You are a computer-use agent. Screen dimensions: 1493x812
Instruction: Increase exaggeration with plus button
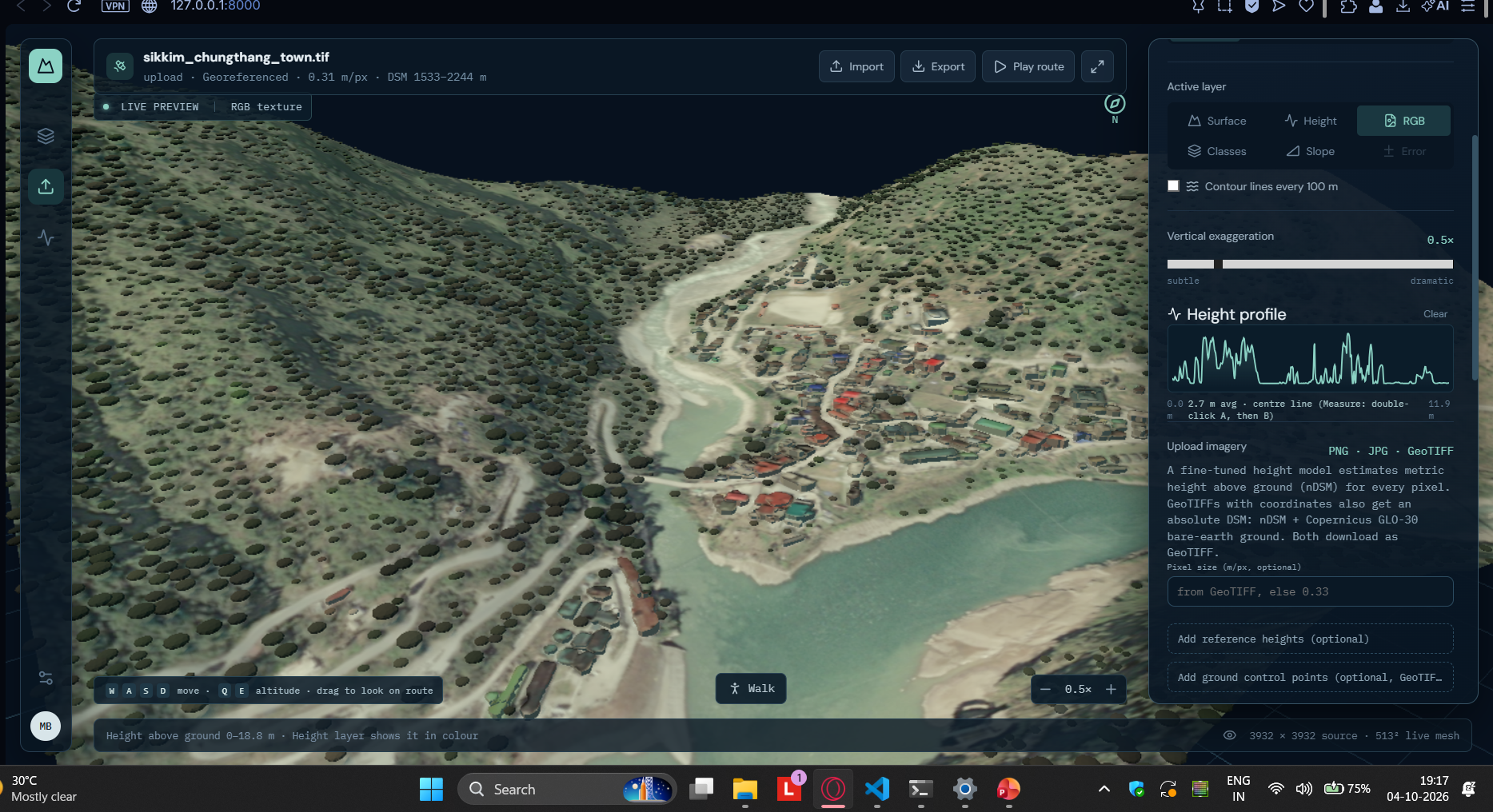1111,689
